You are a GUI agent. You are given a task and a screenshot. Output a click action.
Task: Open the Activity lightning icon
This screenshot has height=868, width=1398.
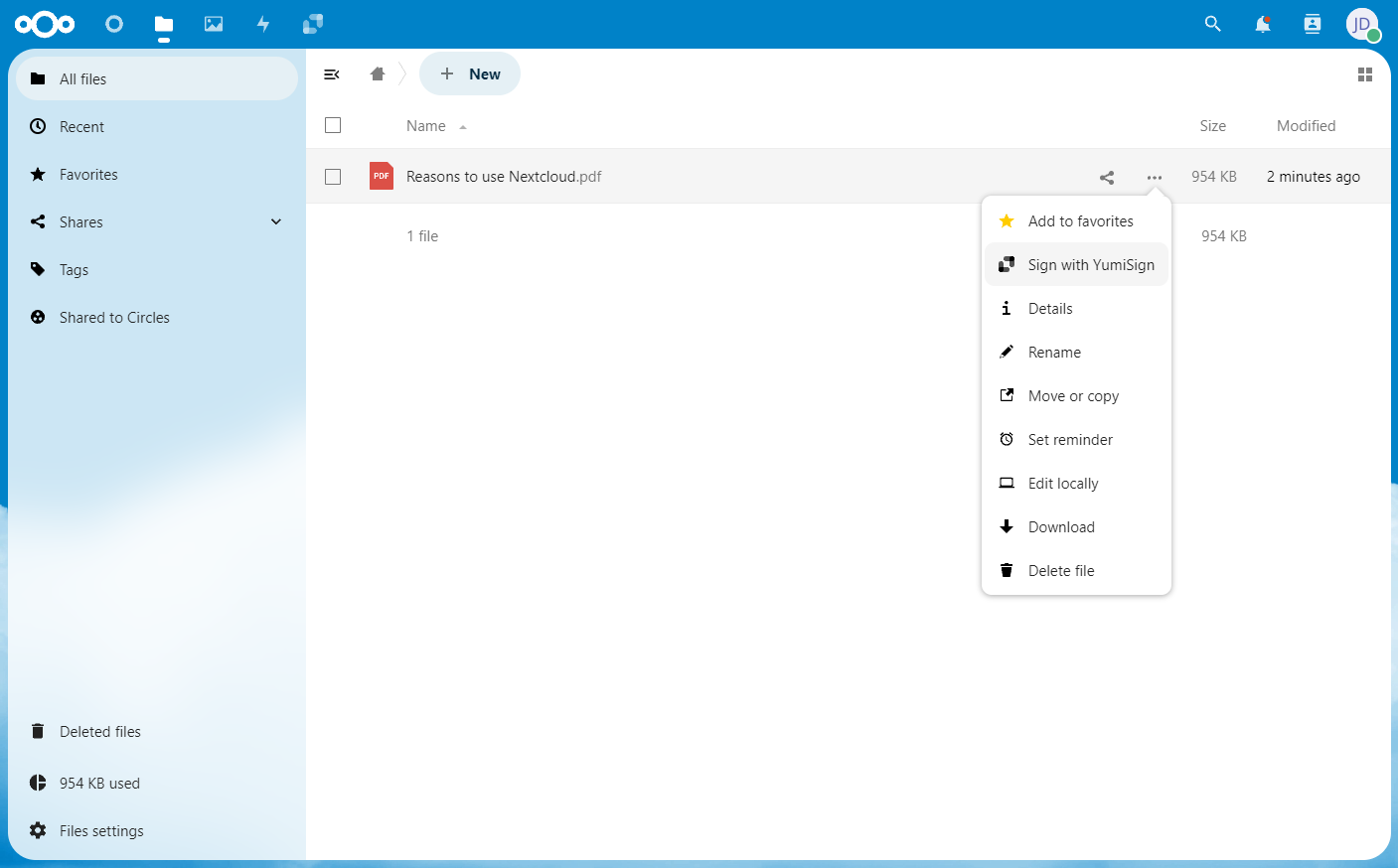pos(263,24)
